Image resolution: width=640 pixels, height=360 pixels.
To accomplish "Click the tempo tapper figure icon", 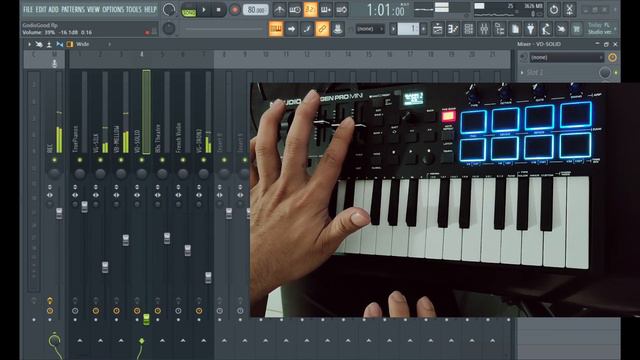I will tap(546, 29).
